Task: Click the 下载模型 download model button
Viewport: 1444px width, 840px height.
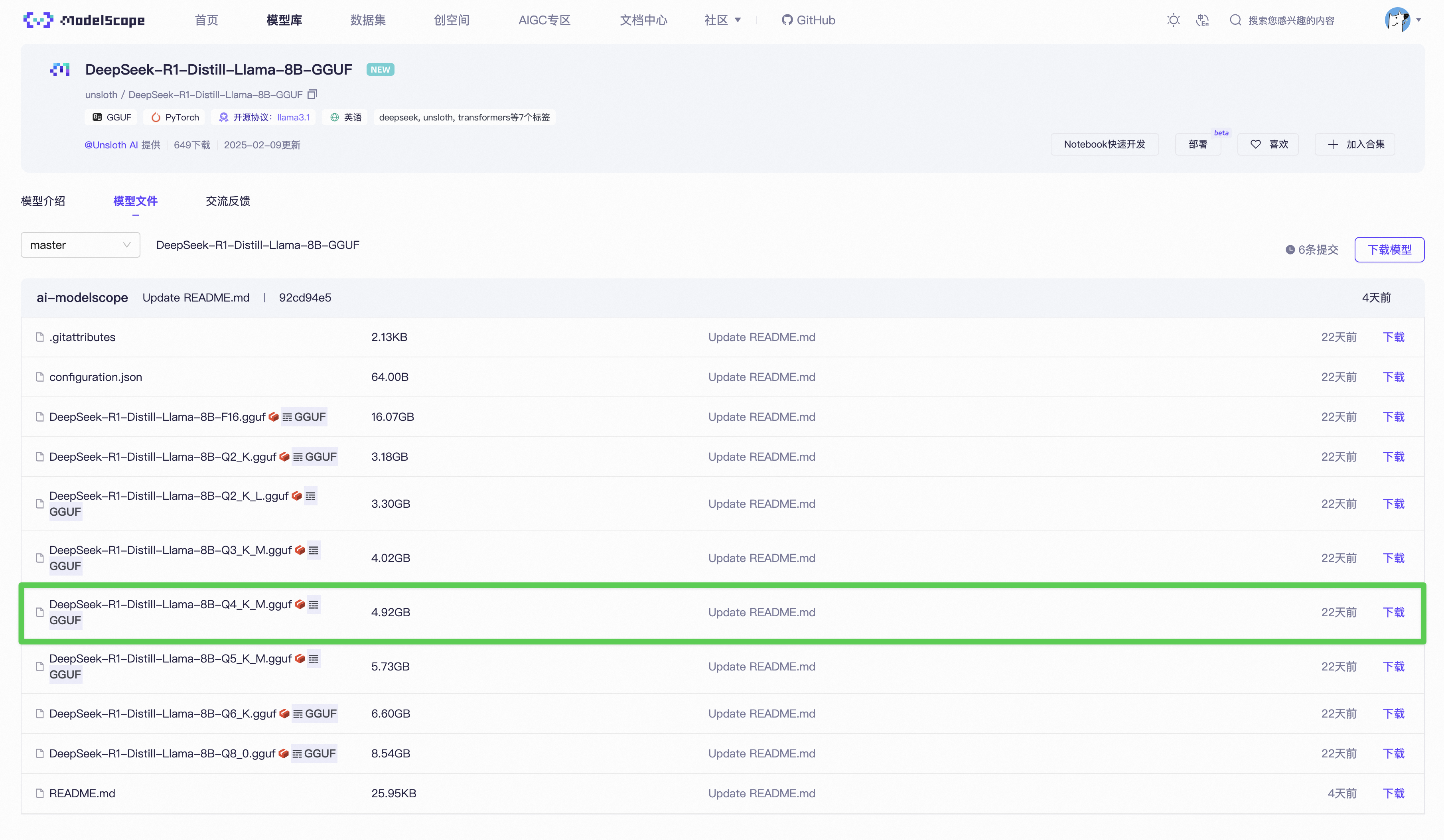Action: [1389, 250]
